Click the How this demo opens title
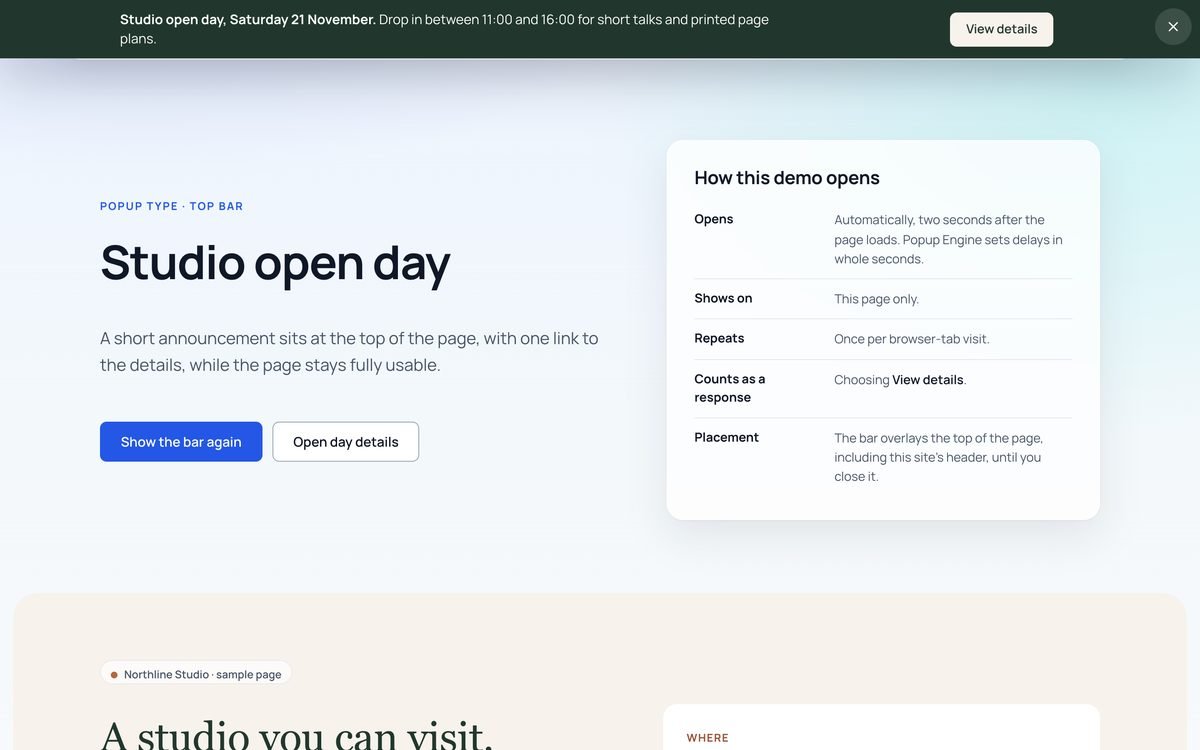The height and width of the screenshot is (750, 1200). pos(787,178)
